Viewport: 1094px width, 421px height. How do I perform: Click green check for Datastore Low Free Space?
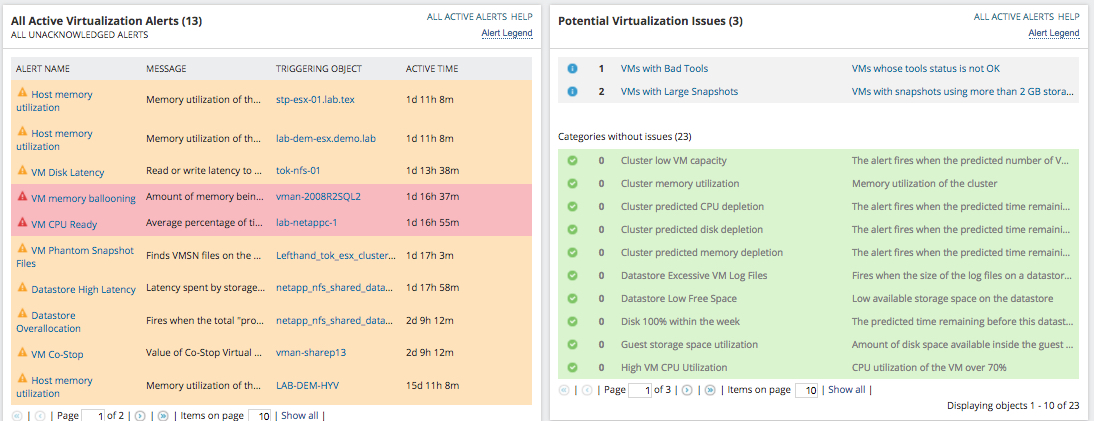tap(573, 298)
